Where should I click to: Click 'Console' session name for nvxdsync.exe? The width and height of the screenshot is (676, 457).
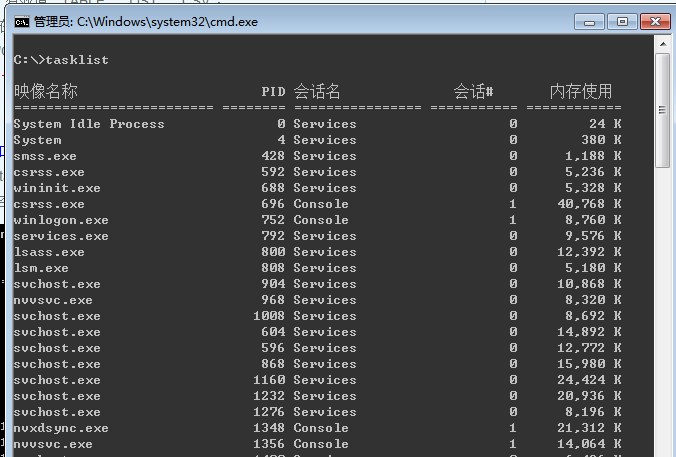[321, 428]
